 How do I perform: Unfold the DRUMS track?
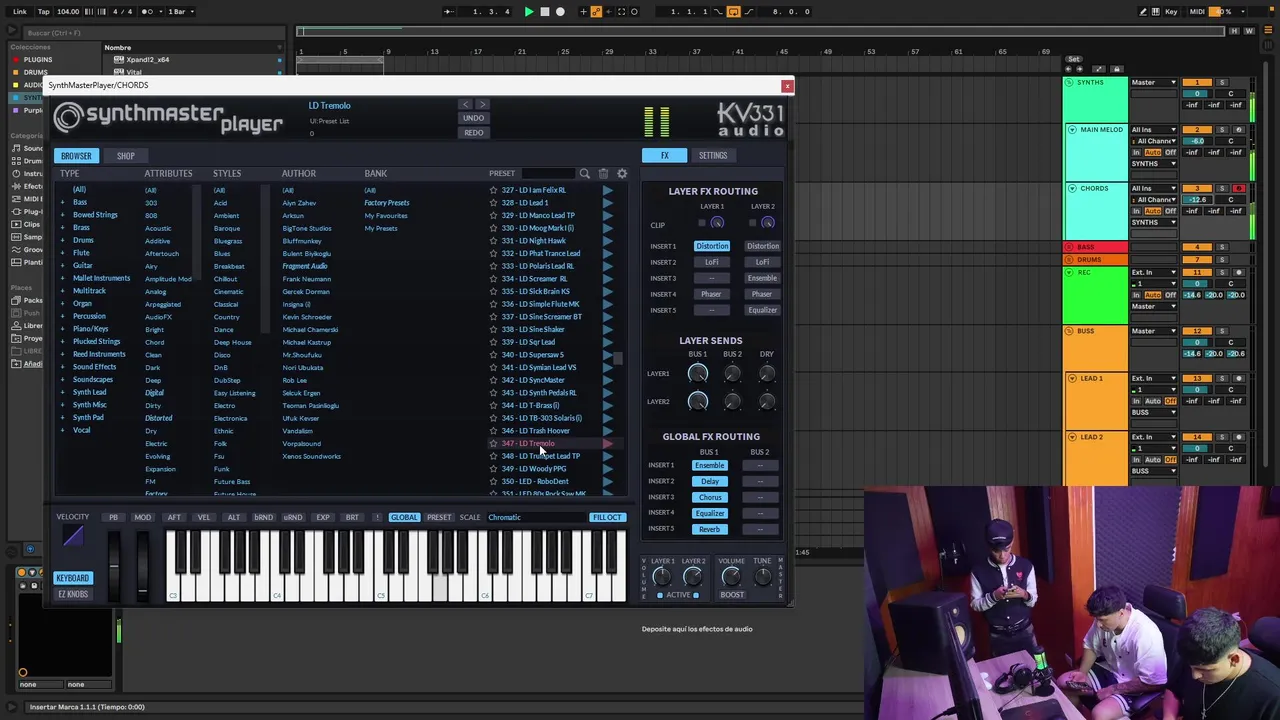[1069, 260]
